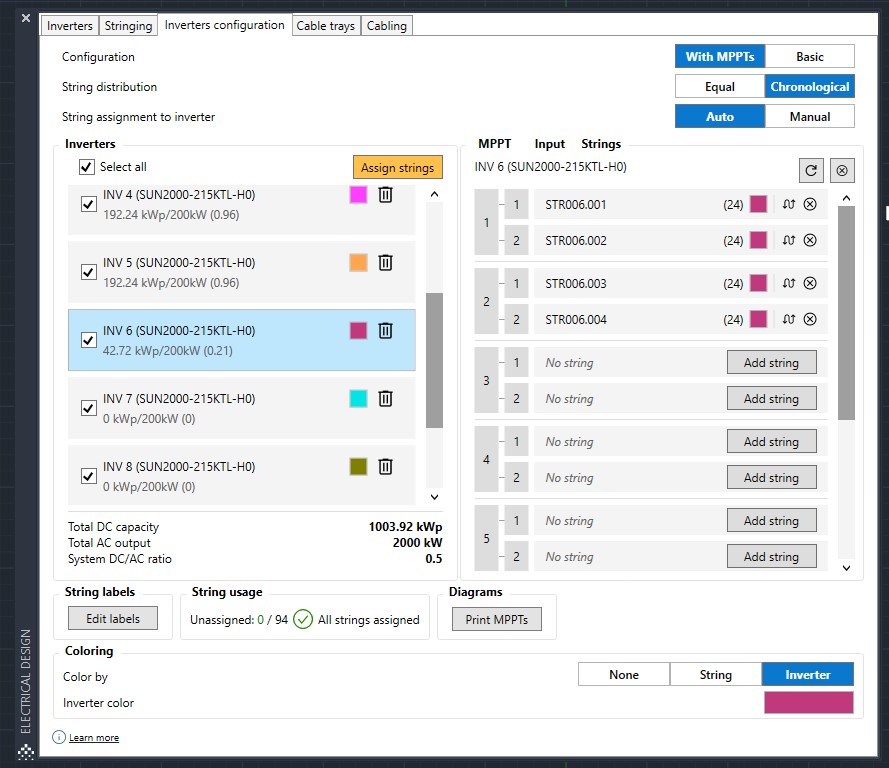Switch to the Cable trays tab
The width and height of the screenshot is (889, 768).
coord(325,26)
